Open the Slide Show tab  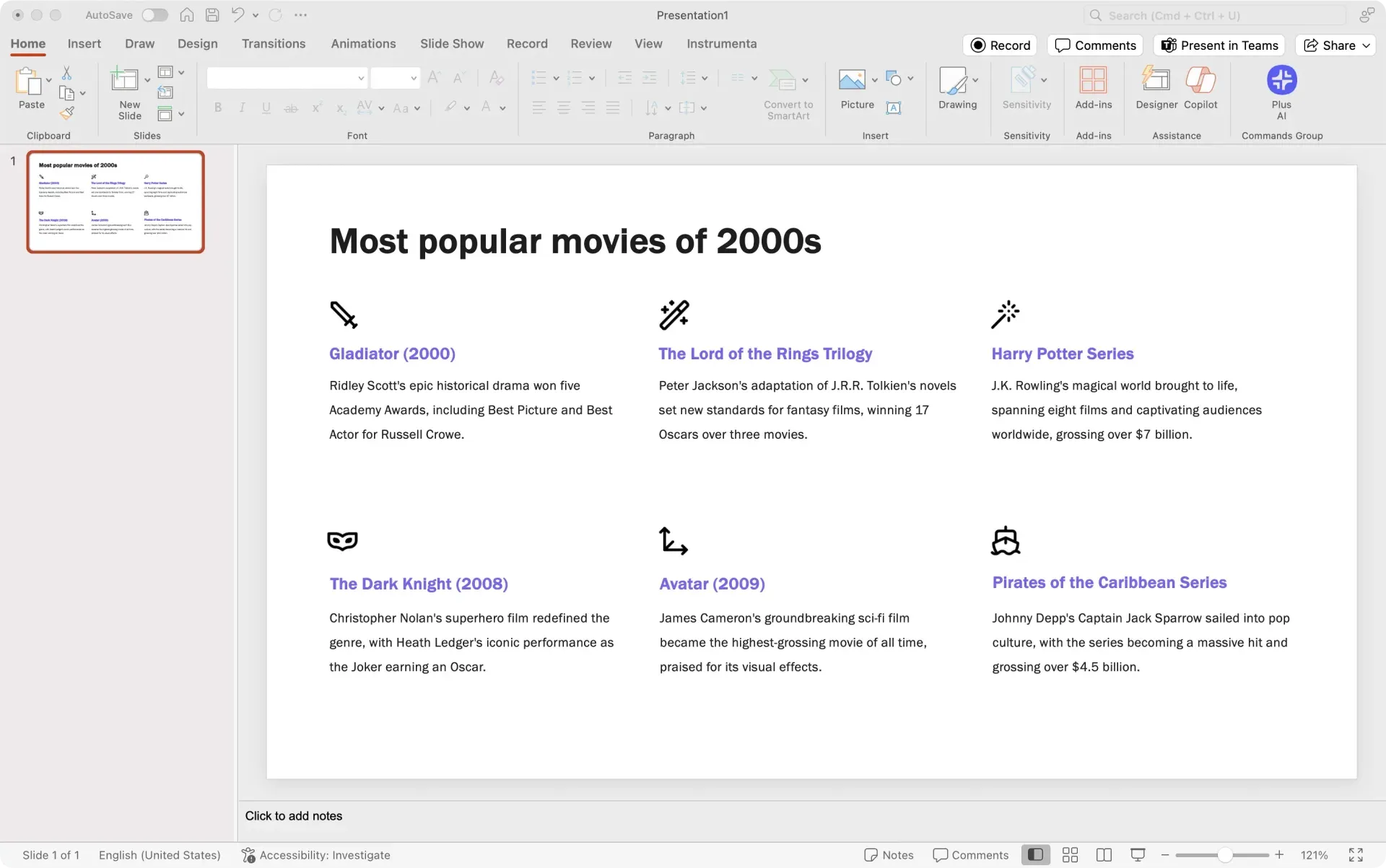pos(452,43)
